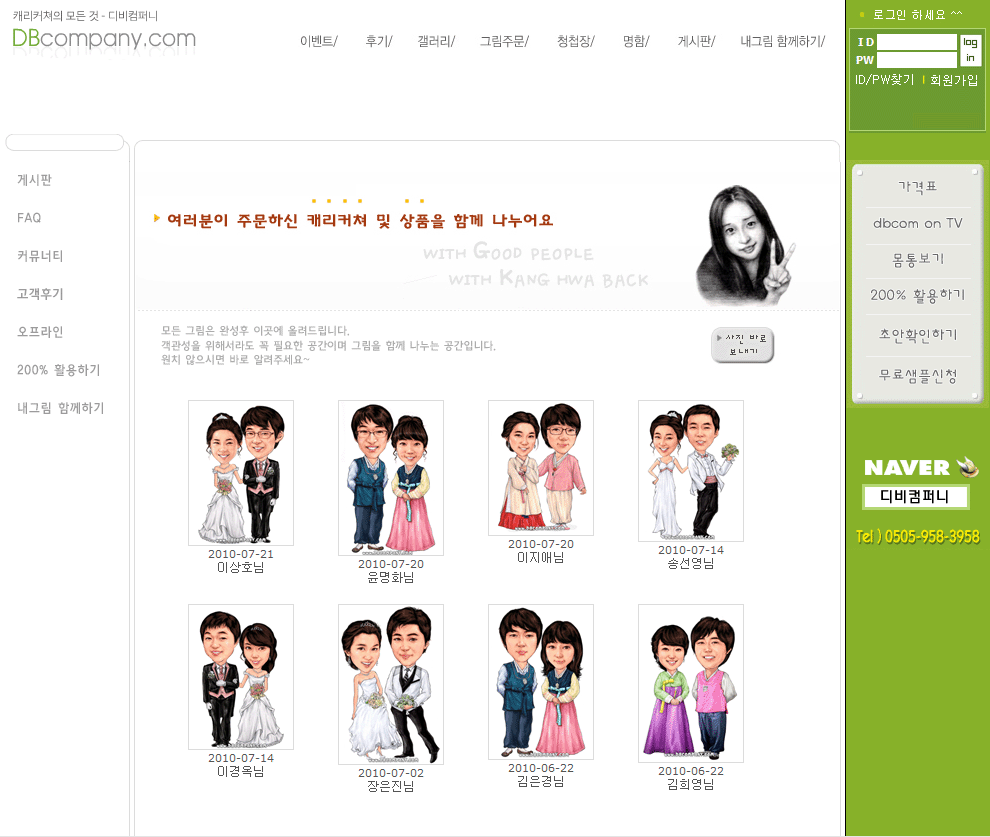Open the 김희영님 caricature thumbnail
Screen dimensions: 990x837
point(691,683)
